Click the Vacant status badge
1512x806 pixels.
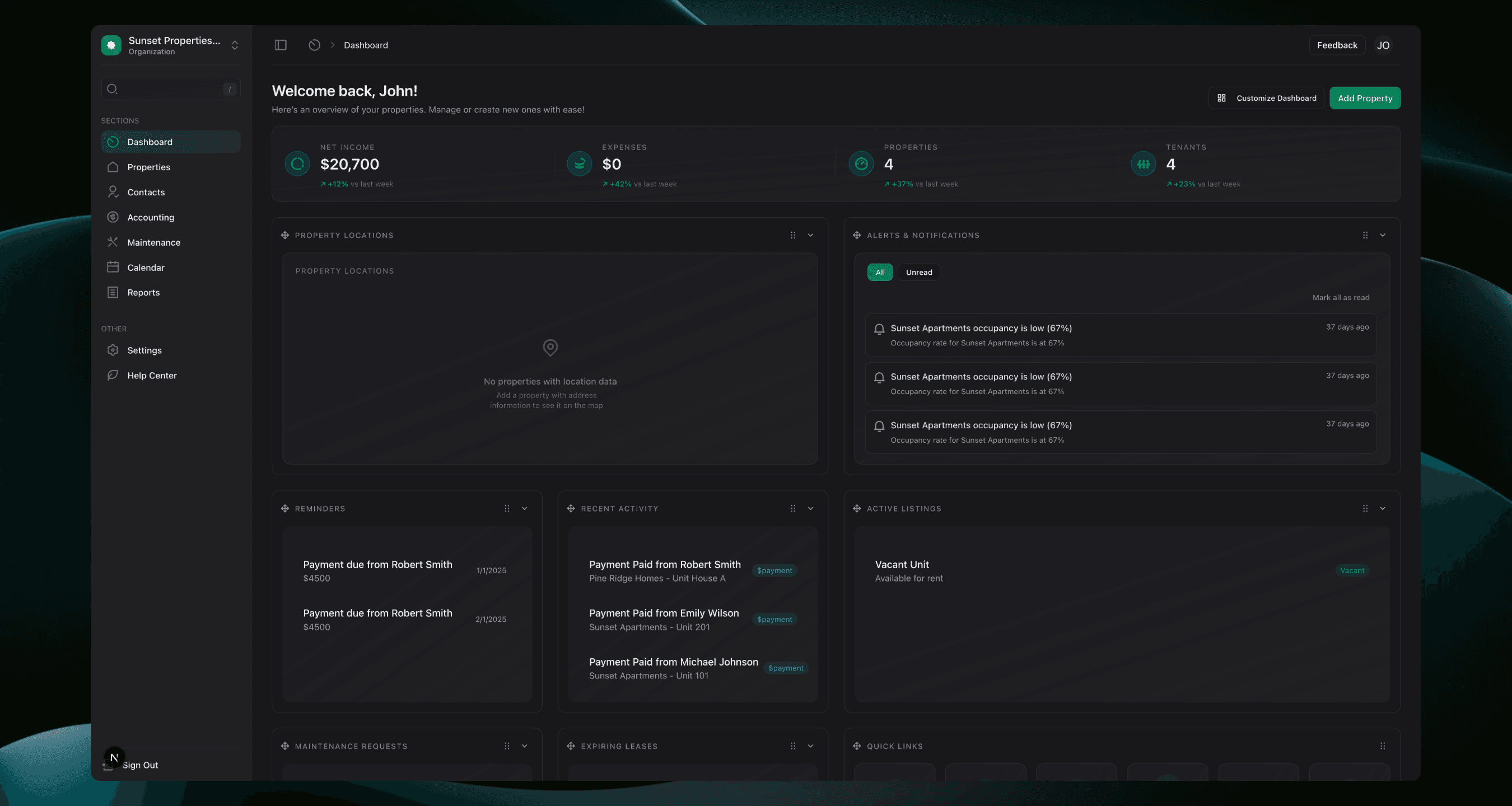(x=1352, y=571)
